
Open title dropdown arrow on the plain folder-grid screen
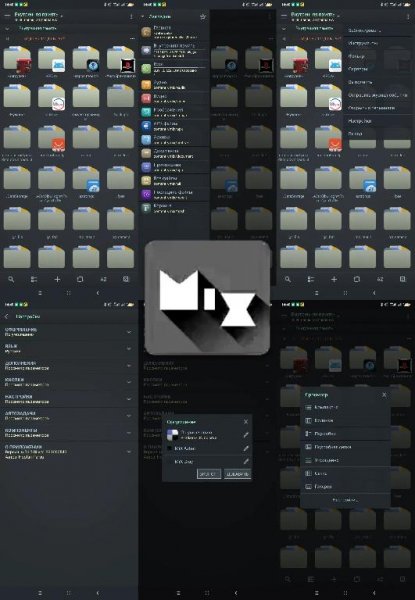[61, 17]
